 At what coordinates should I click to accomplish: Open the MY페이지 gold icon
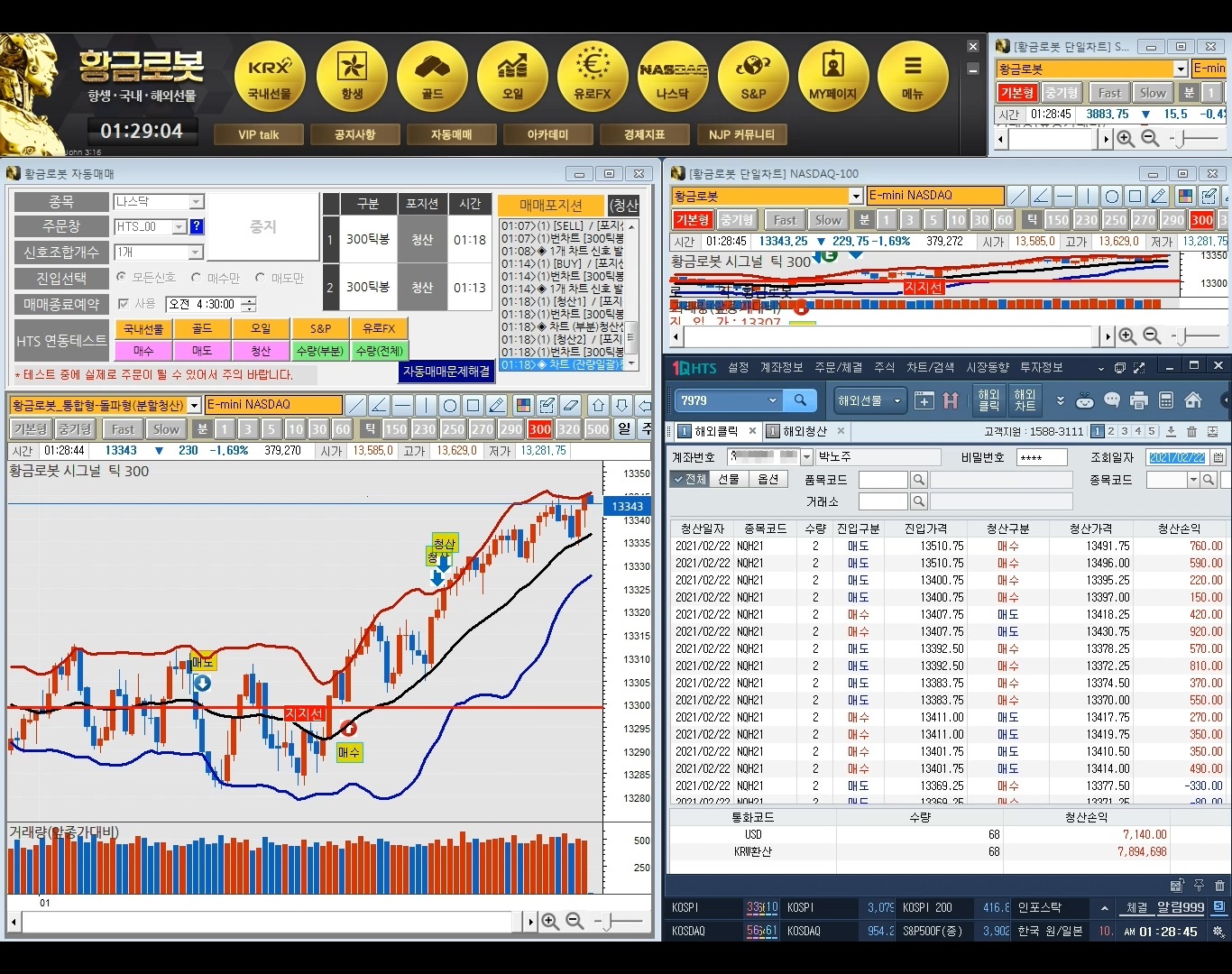pyautogui.click(x=832, y=78)
